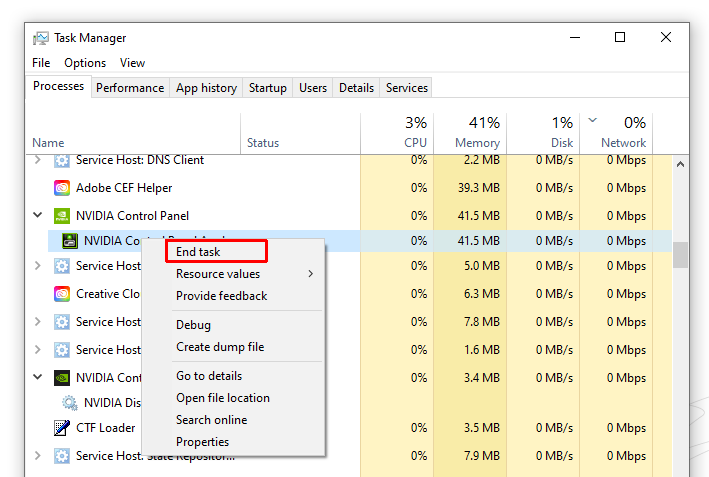Expand the Service Host row using 5.0 MB
This screenshot has height=477, width=709.
coord(38,266)
